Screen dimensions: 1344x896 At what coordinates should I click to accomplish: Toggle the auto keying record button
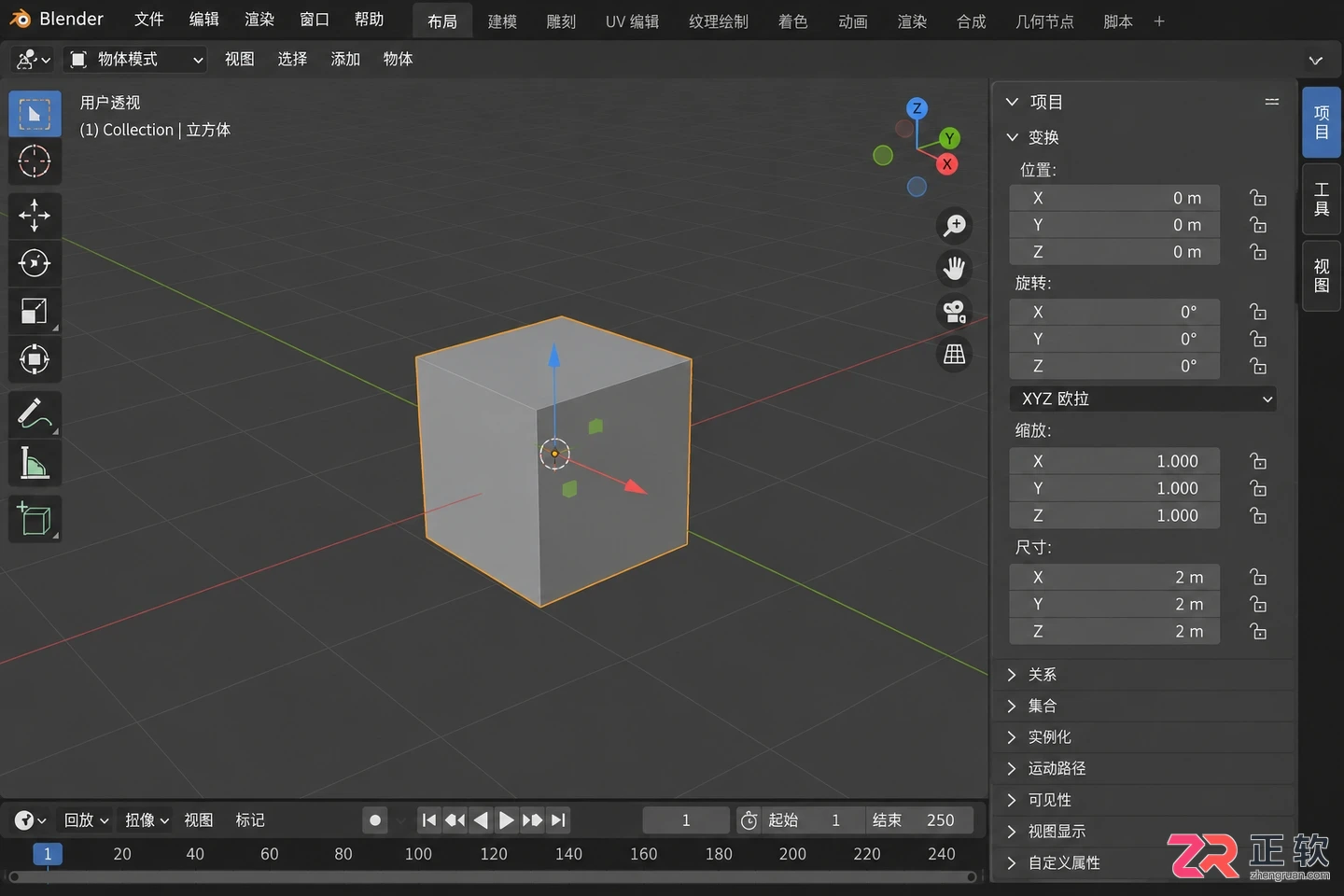point(375,820)
